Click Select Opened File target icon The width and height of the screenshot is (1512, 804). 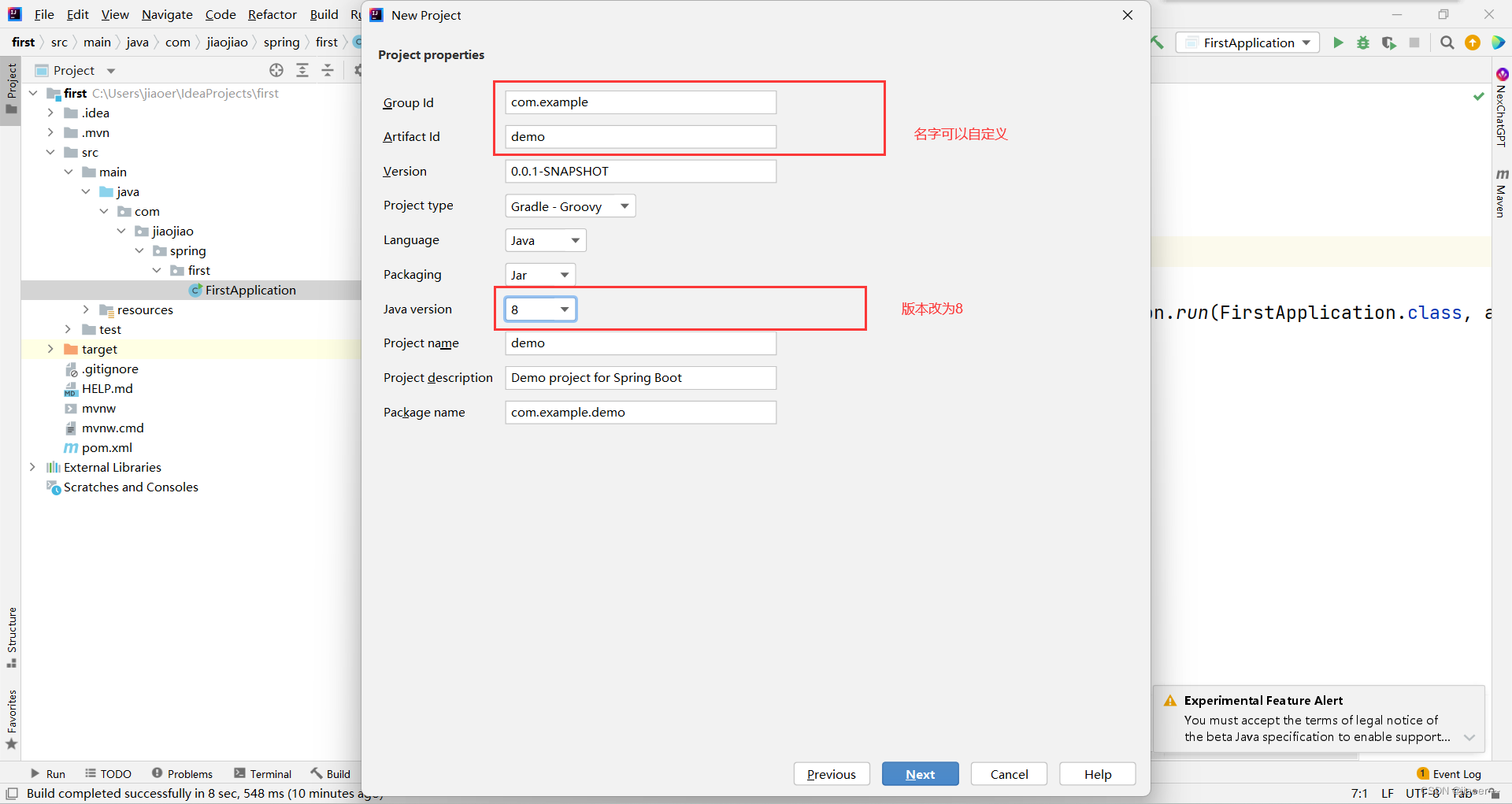tap(276, 70)
